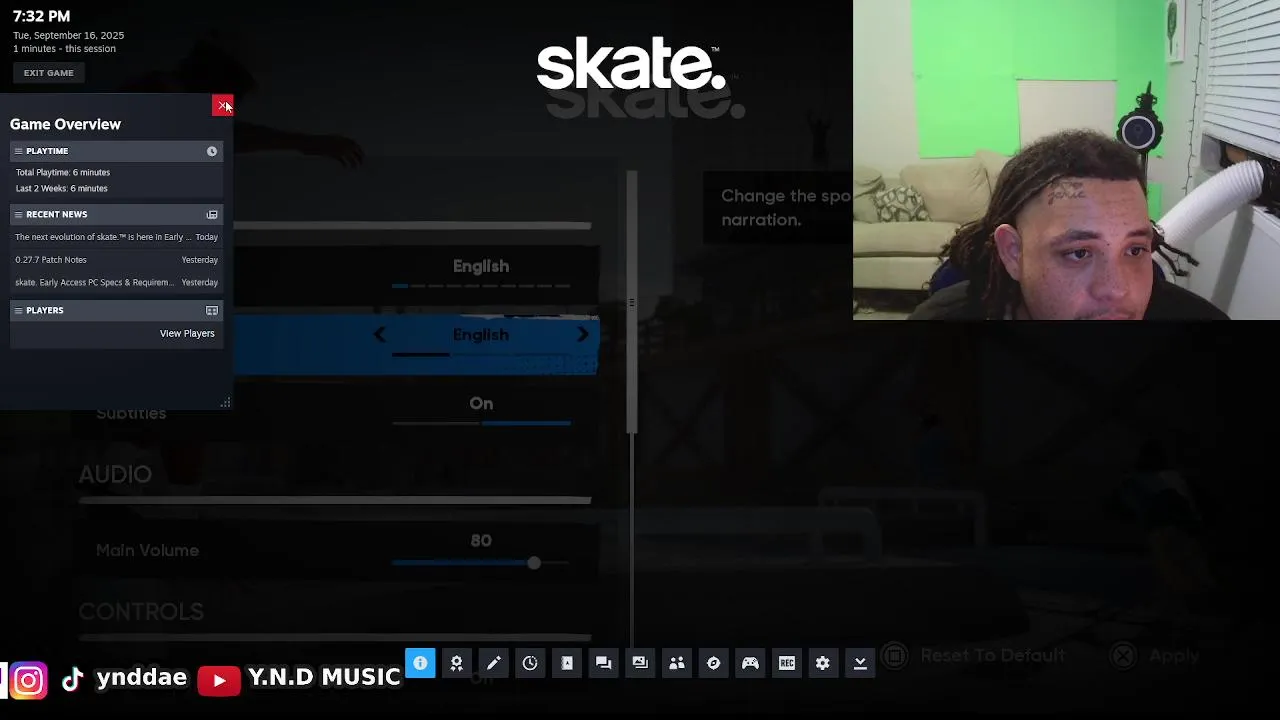
Task: Open the Notes pencil icon in overlay toolbar
Action: coord(493,663)
